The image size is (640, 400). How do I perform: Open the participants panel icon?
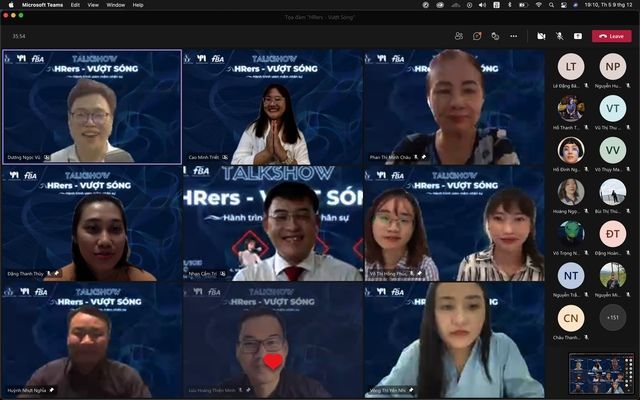459,36
